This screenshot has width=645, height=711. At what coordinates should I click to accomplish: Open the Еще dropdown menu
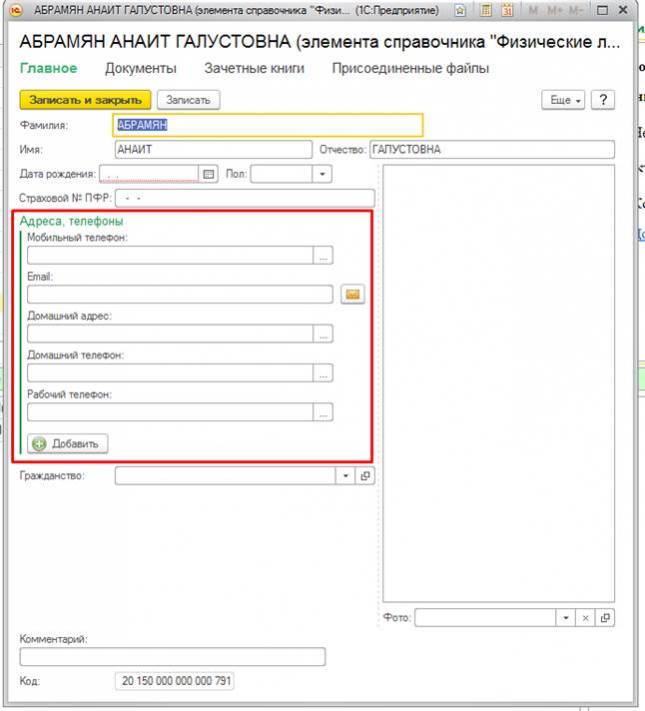(x=562, y=100)
